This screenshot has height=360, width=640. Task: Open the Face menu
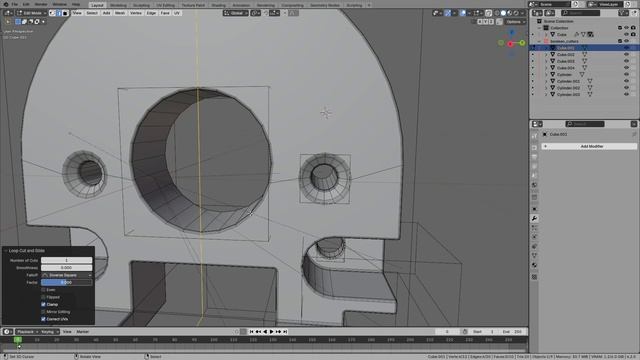[165, 13]
